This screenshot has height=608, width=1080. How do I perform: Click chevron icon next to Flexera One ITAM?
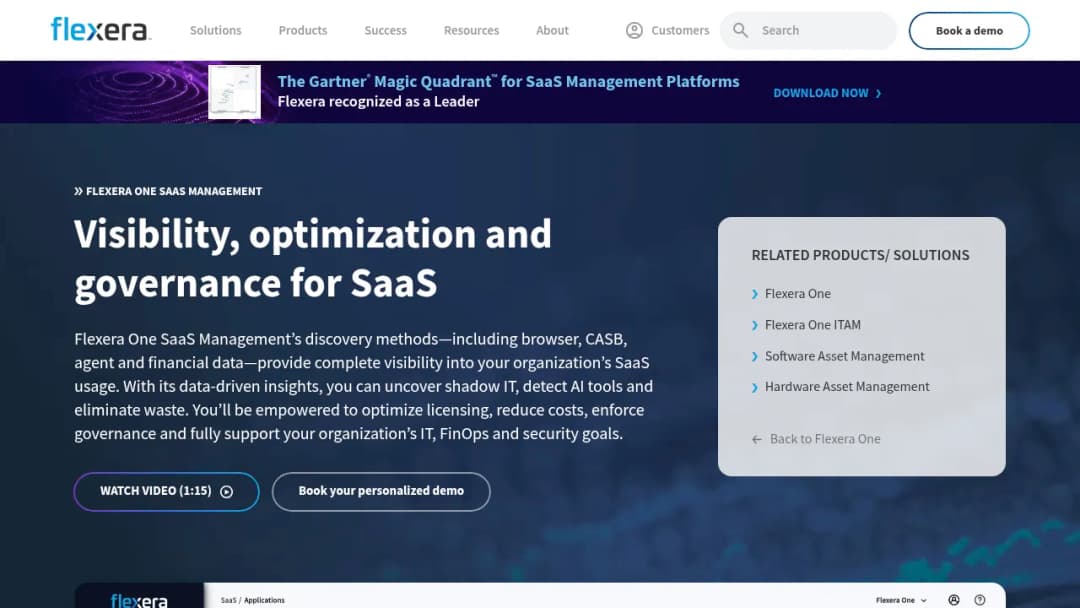[x=754, y=325]
